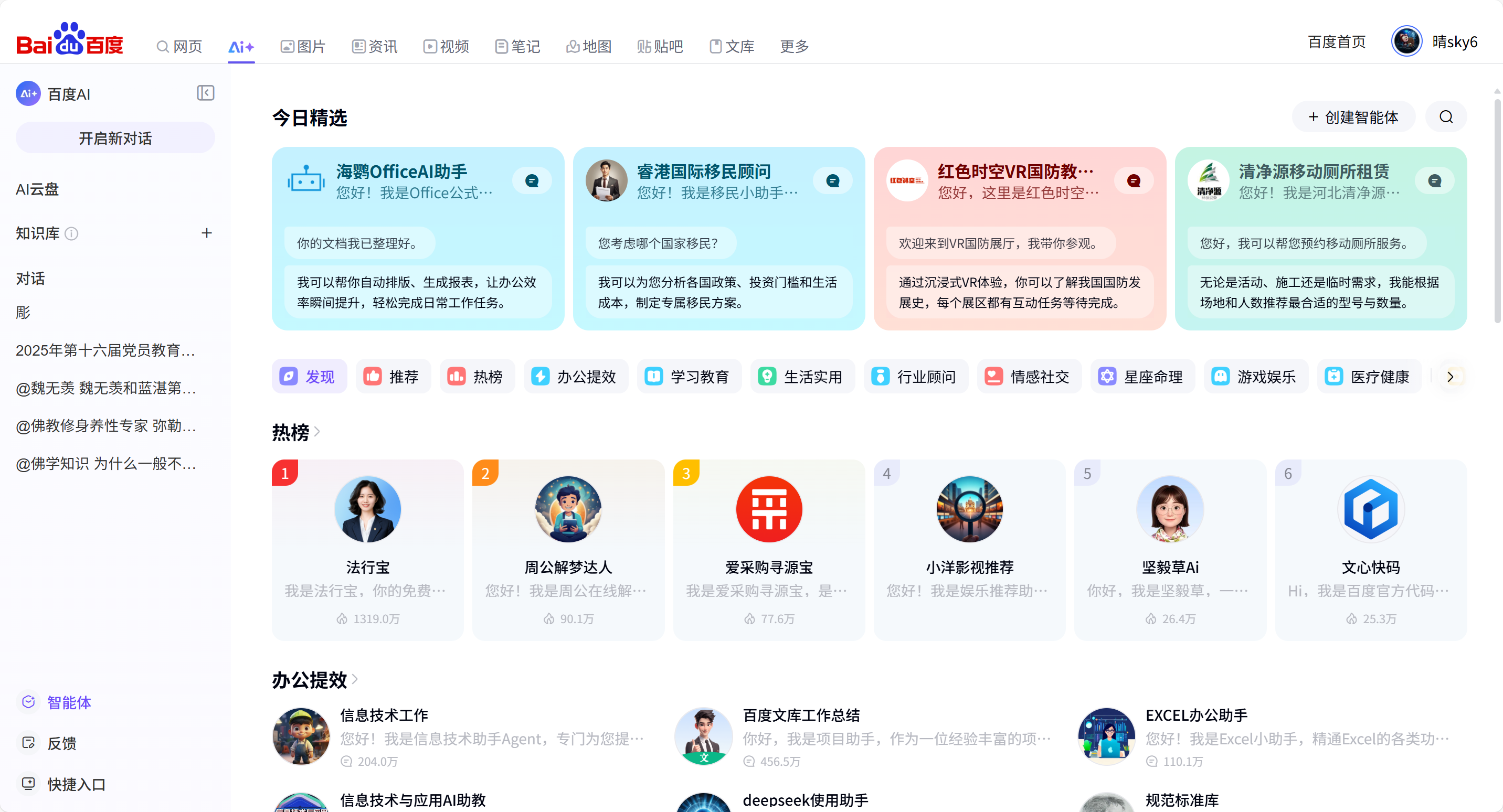Click the 文心快码 blue hexagon logo
The height and width of the screenshot is (812, 1503).
tap(1371, 509)
